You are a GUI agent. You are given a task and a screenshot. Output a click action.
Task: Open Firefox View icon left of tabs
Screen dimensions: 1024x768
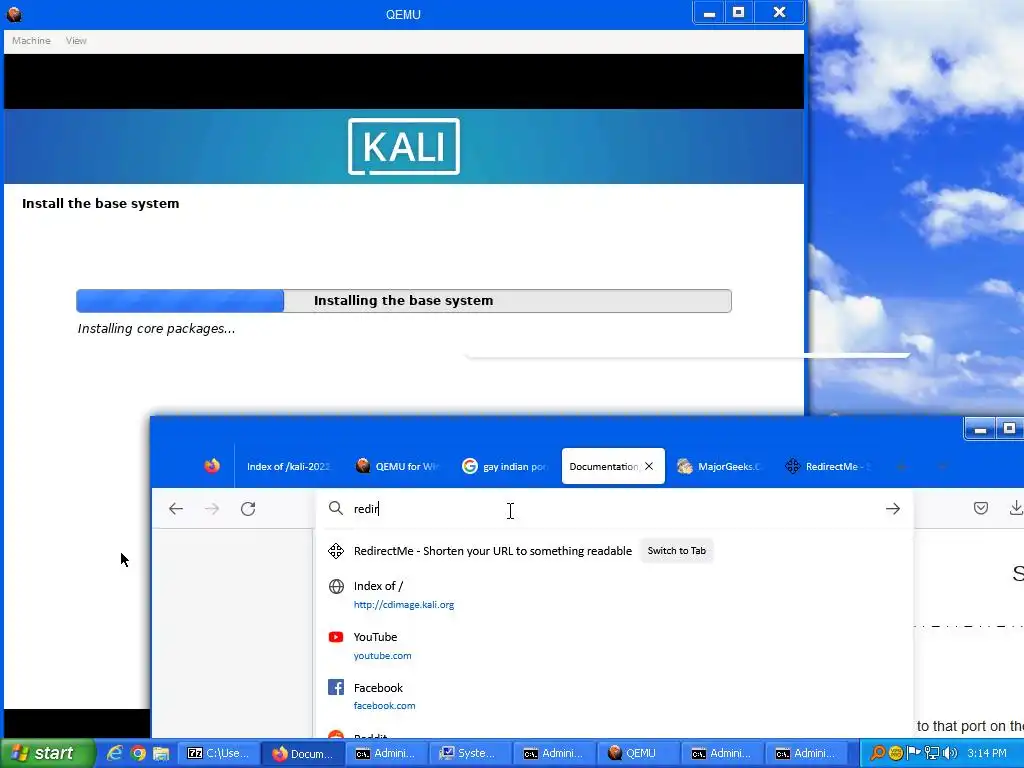pos(212,466)
